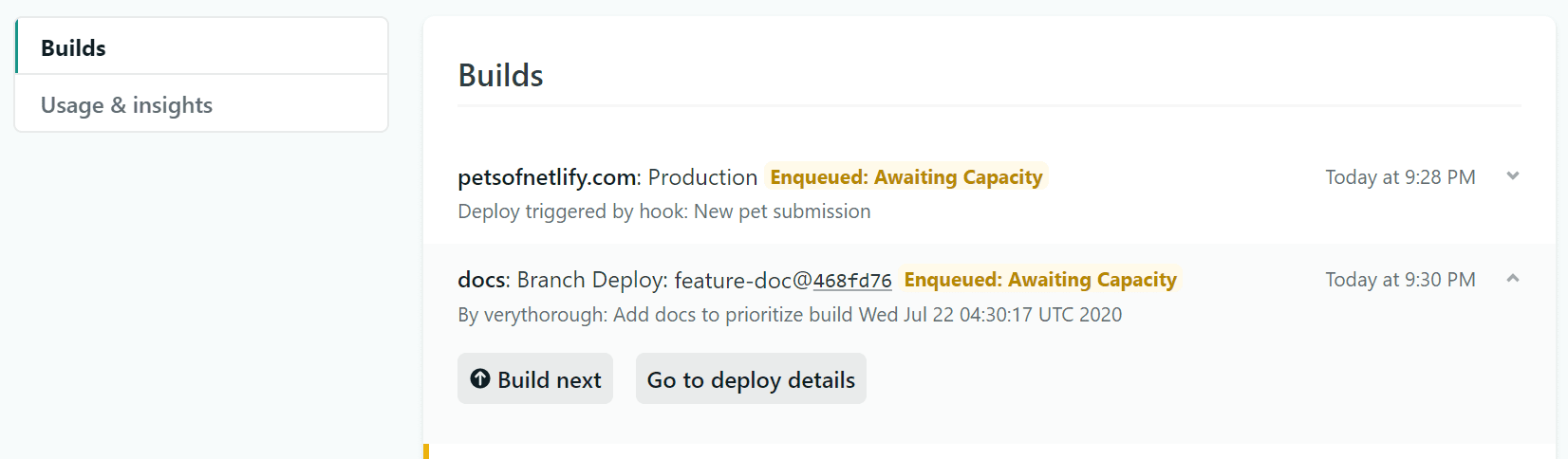1568x459 pixels.
Task: Select the Production deploy label
Action: click(702, 177)
